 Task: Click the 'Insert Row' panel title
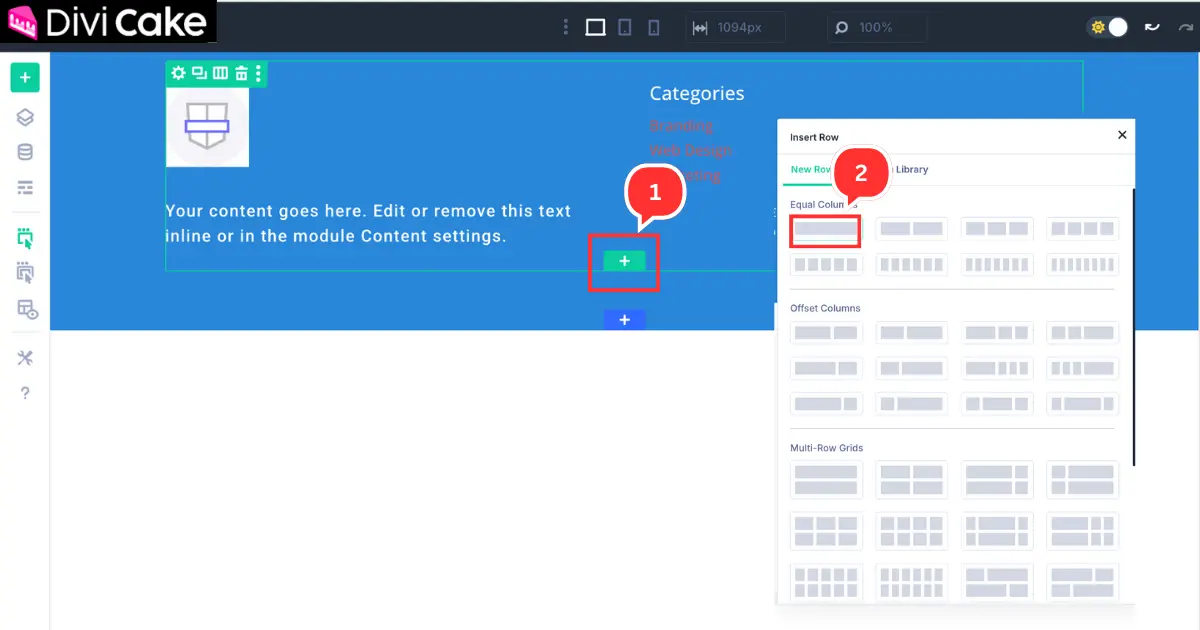[815, 137]
